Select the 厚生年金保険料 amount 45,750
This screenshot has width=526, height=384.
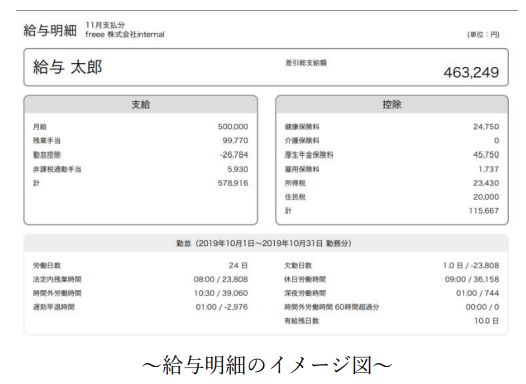point(486,155)
